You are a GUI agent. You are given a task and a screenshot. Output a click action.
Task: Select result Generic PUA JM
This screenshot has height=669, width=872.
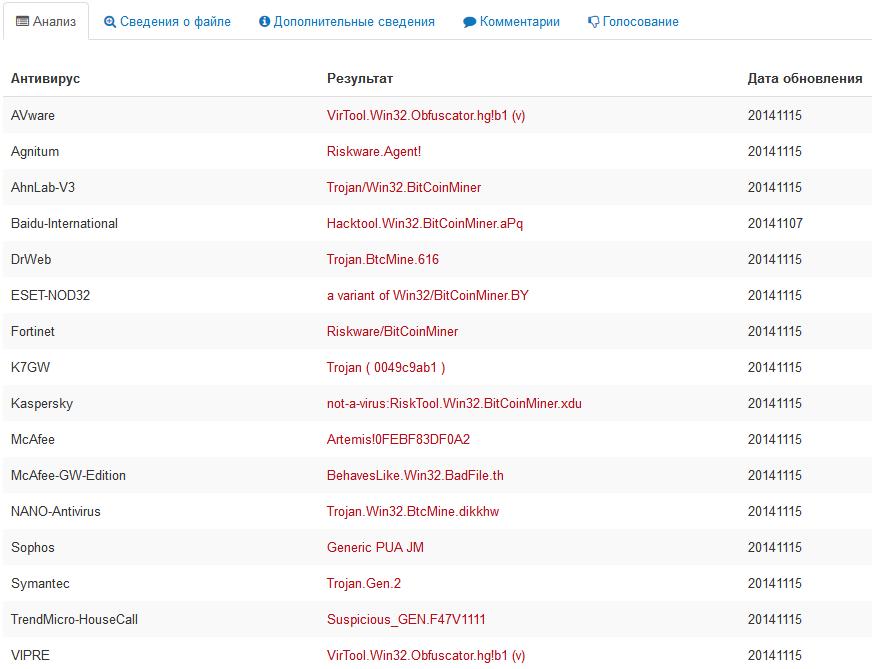pos(375,548)
